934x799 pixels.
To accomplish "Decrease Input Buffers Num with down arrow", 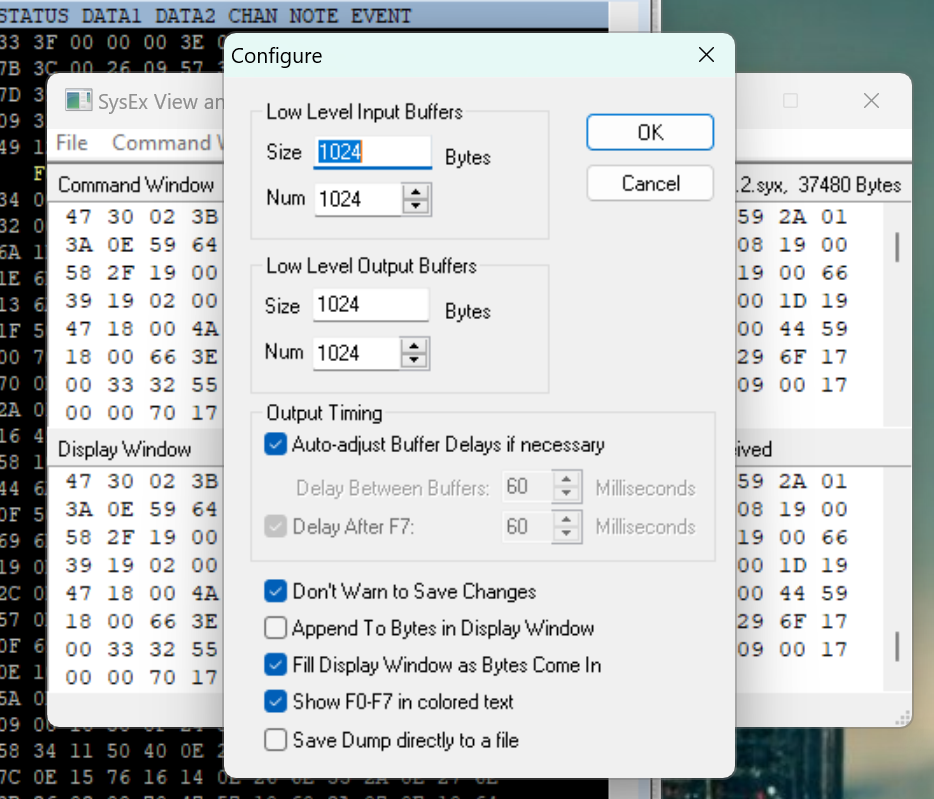I will [415, 207].
